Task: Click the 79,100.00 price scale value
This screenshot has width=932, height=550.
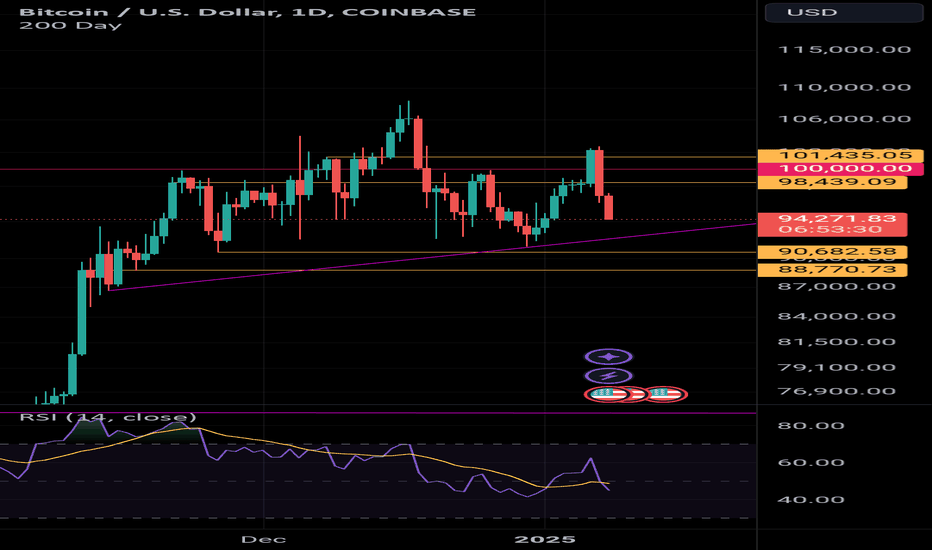Action: point(837,368)
